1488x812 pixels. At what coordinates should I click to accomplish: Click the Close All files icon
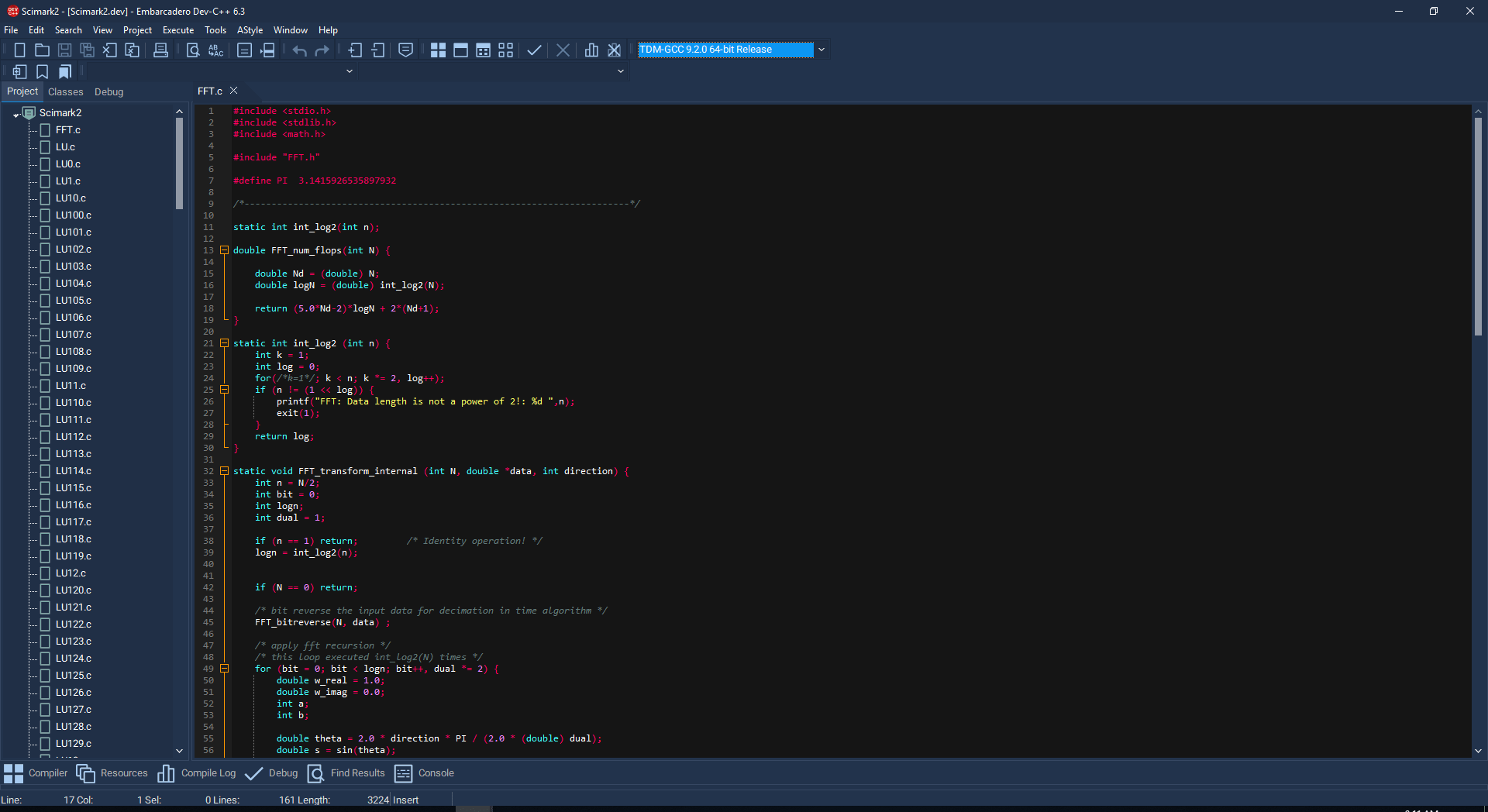coord(133,50)
